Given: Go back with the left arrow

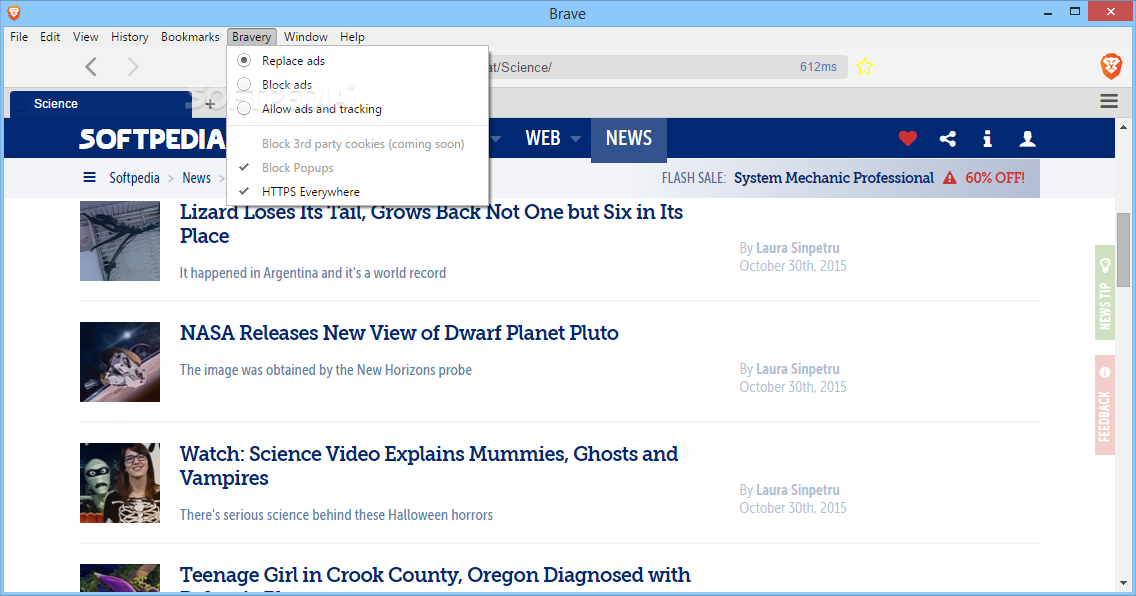Looking at the screenshot, I should pos(91,67).
